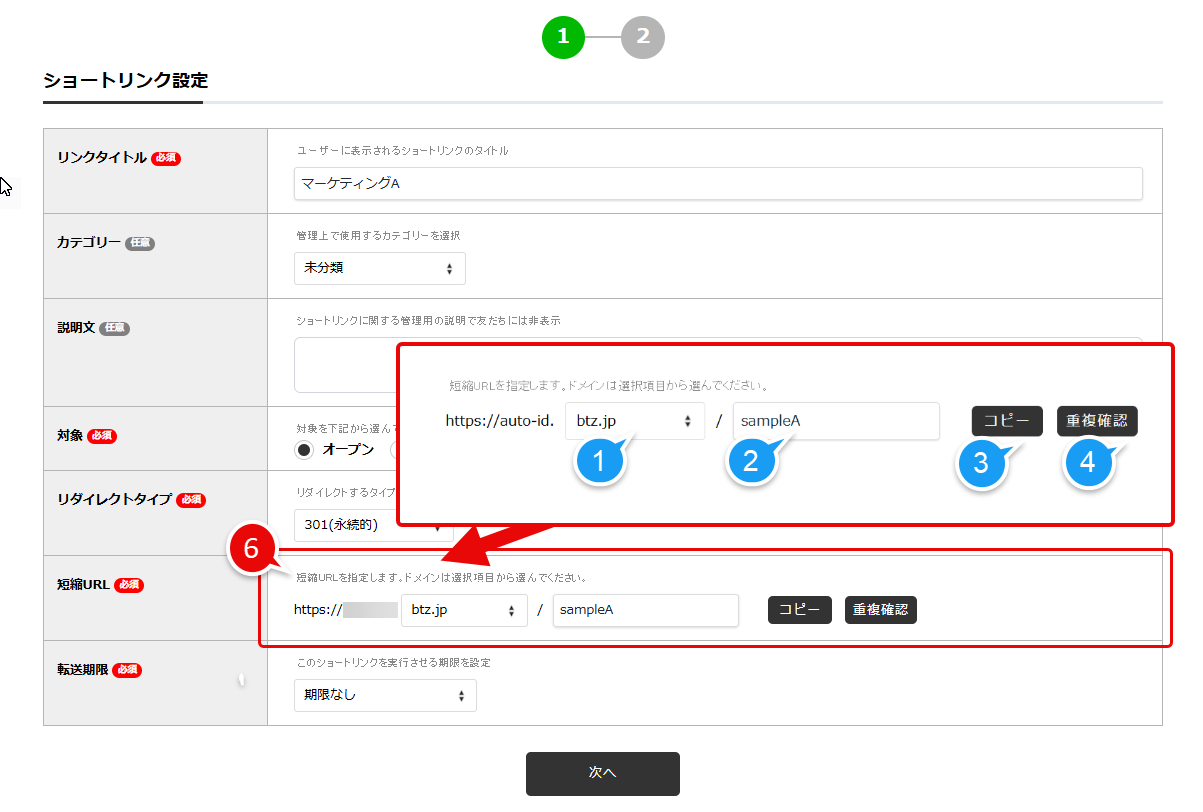Click the blue number 1 callout badge
Image resolution: width=1203 pixels, height=812 pixels.
coord(600,461)
